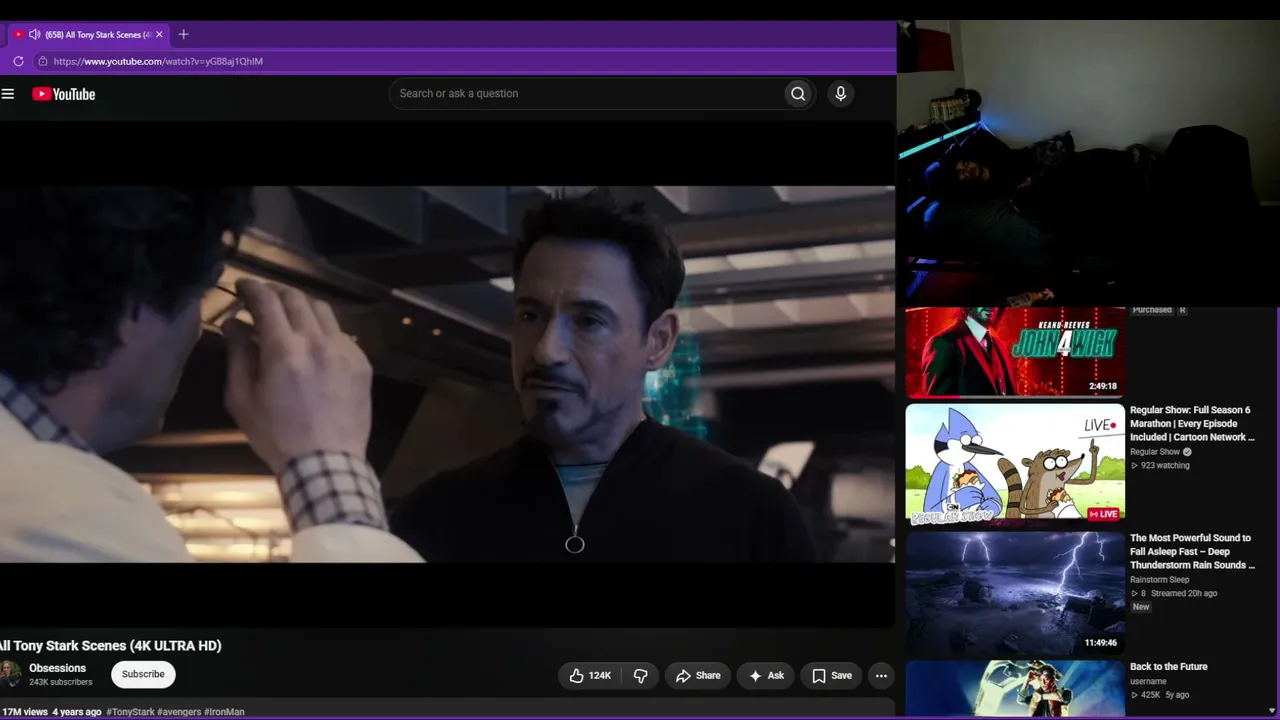Open the Obsessions channel name link
Image resolution: width=1280 pixels, height=720 pixels.
[x=57, y=668]
